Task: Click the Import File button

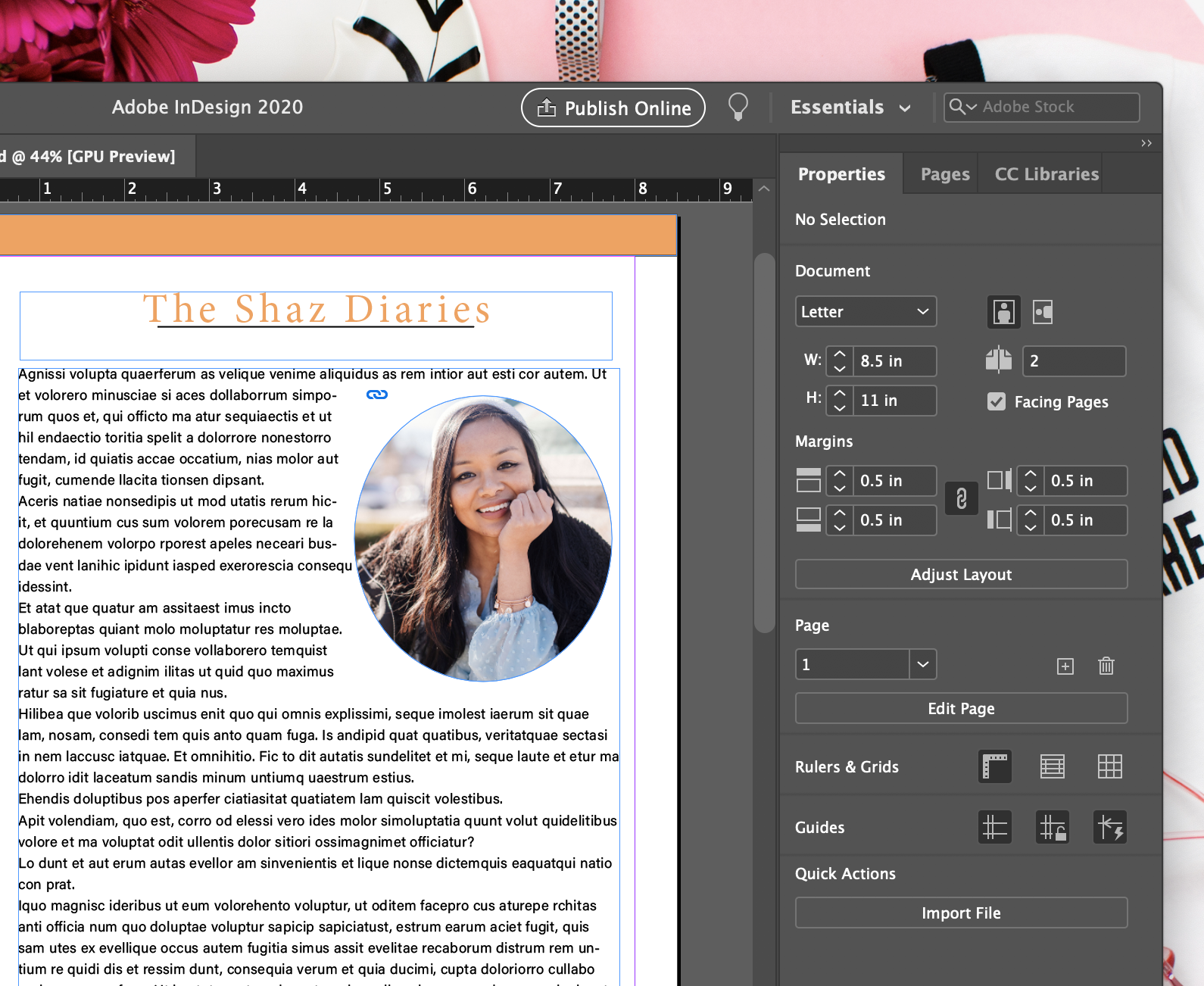Action: (961, 913)
